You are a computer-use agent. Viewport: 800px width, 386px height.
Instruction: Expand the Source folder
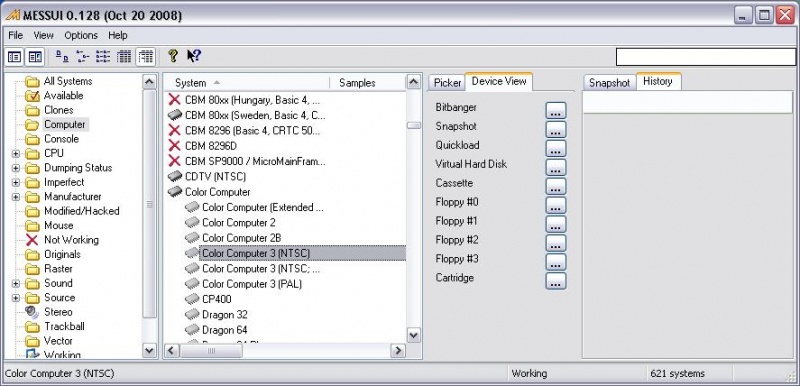coord(16,298)
